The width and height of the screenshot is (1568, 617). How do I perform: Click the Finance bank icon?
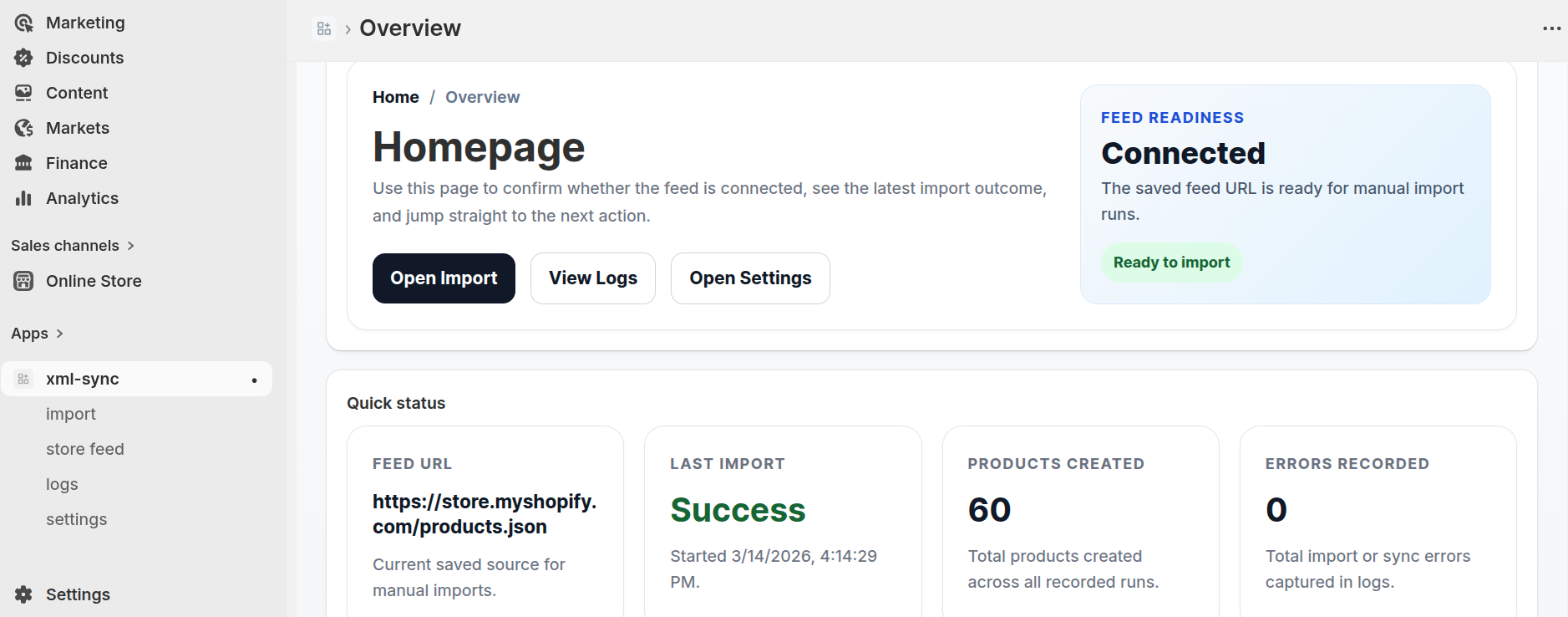pos(23,163)
